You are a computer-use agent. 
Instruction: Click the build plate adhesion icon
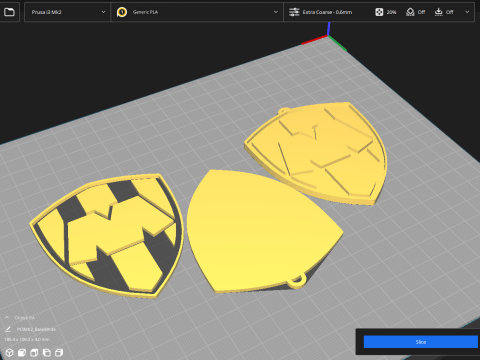pos(438,12)
